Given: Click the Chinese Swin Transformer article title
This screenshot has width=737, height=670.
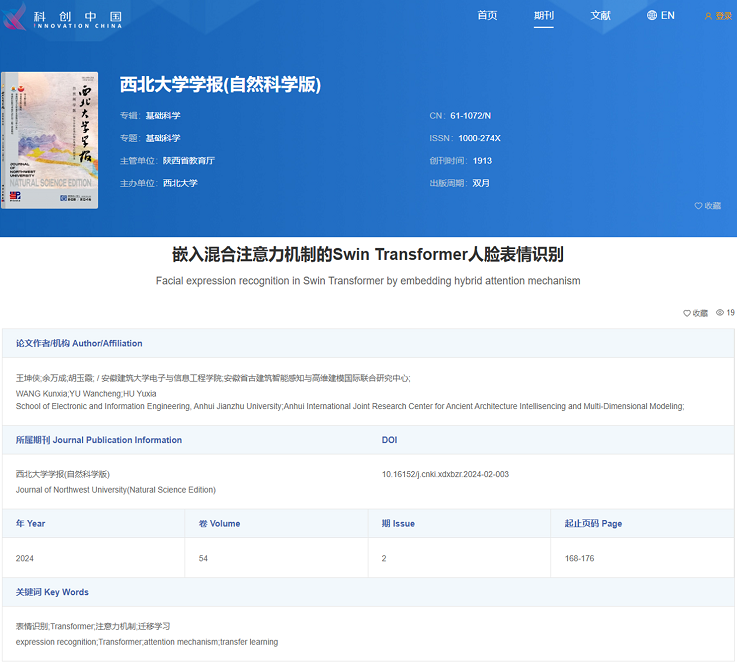Looking at the screenshot, I should 368,254.
